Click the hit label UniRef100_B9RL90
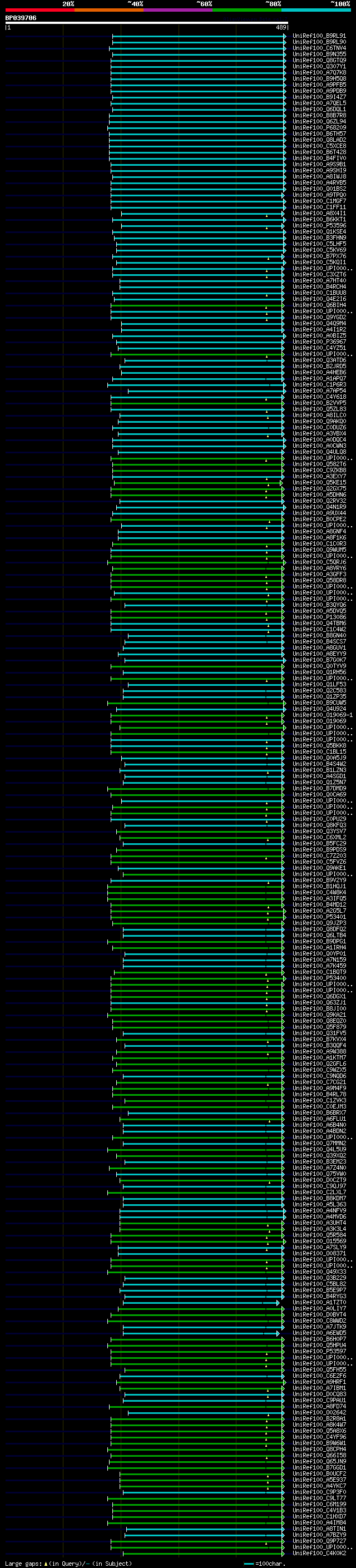The image size is (356, 1568). pos(319,42)
